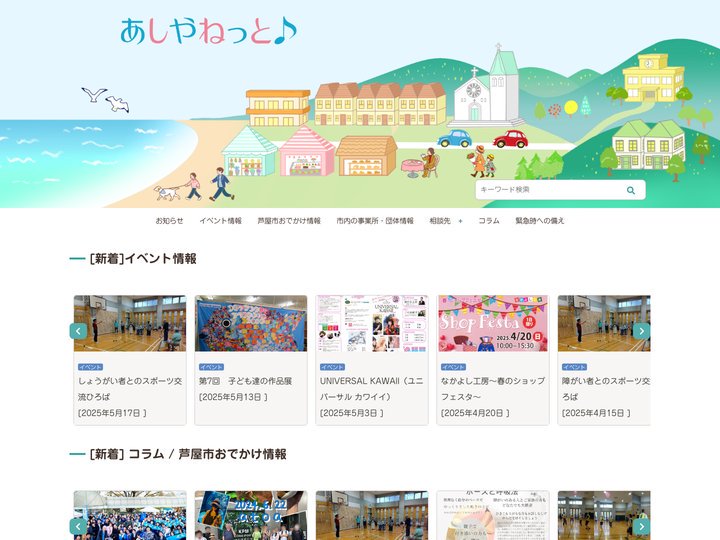The height and width of the screenshot is (540, 720).
Task: Click date text 2025年5月13日
Action: click(233, 397)
